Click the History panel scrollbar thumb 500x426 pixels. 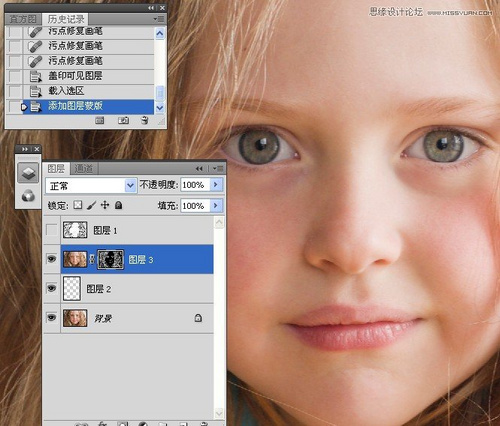160,93
